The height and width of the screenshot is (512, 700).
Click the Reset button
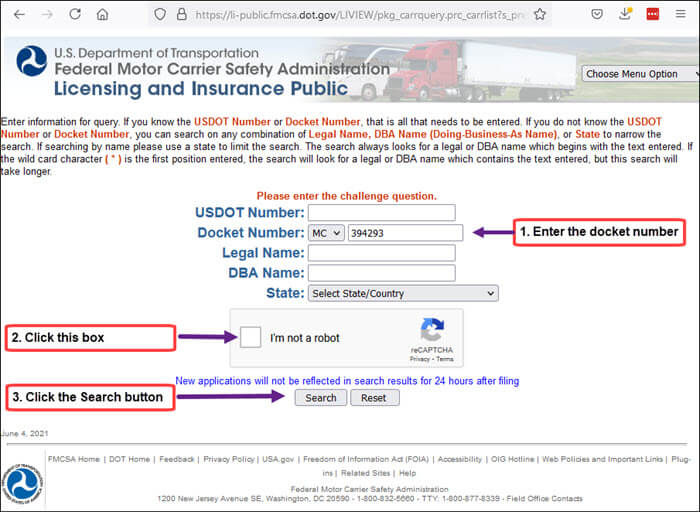375,398
